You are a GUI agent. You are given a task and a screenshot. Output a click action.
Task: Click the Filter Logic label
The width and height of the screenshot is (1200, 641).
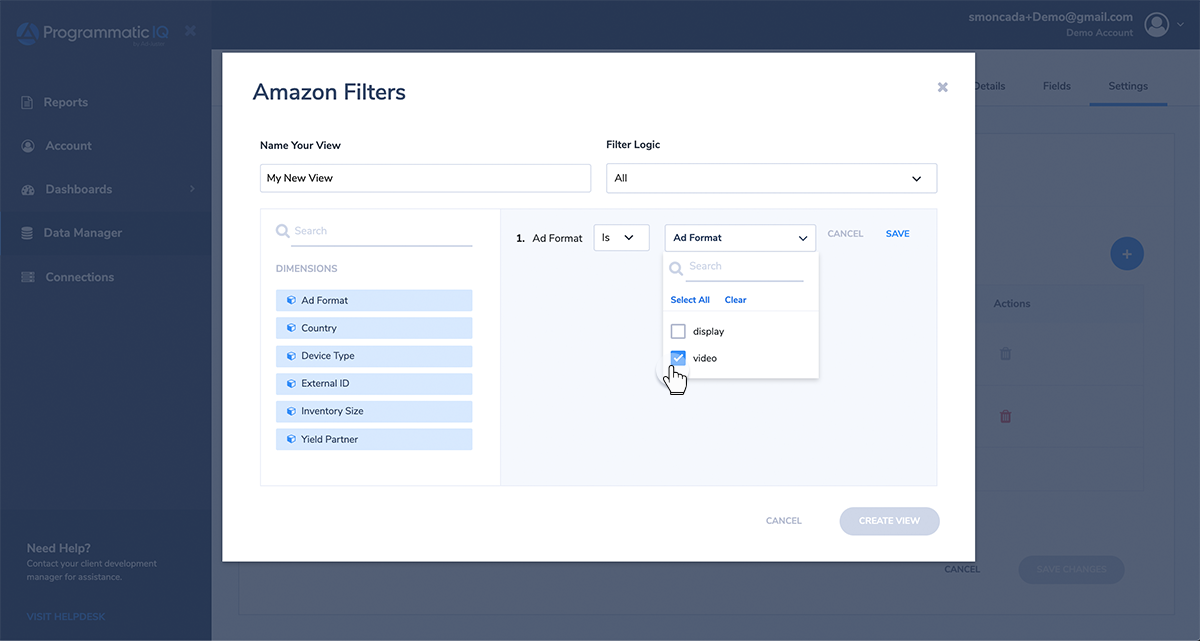(634, 145)
